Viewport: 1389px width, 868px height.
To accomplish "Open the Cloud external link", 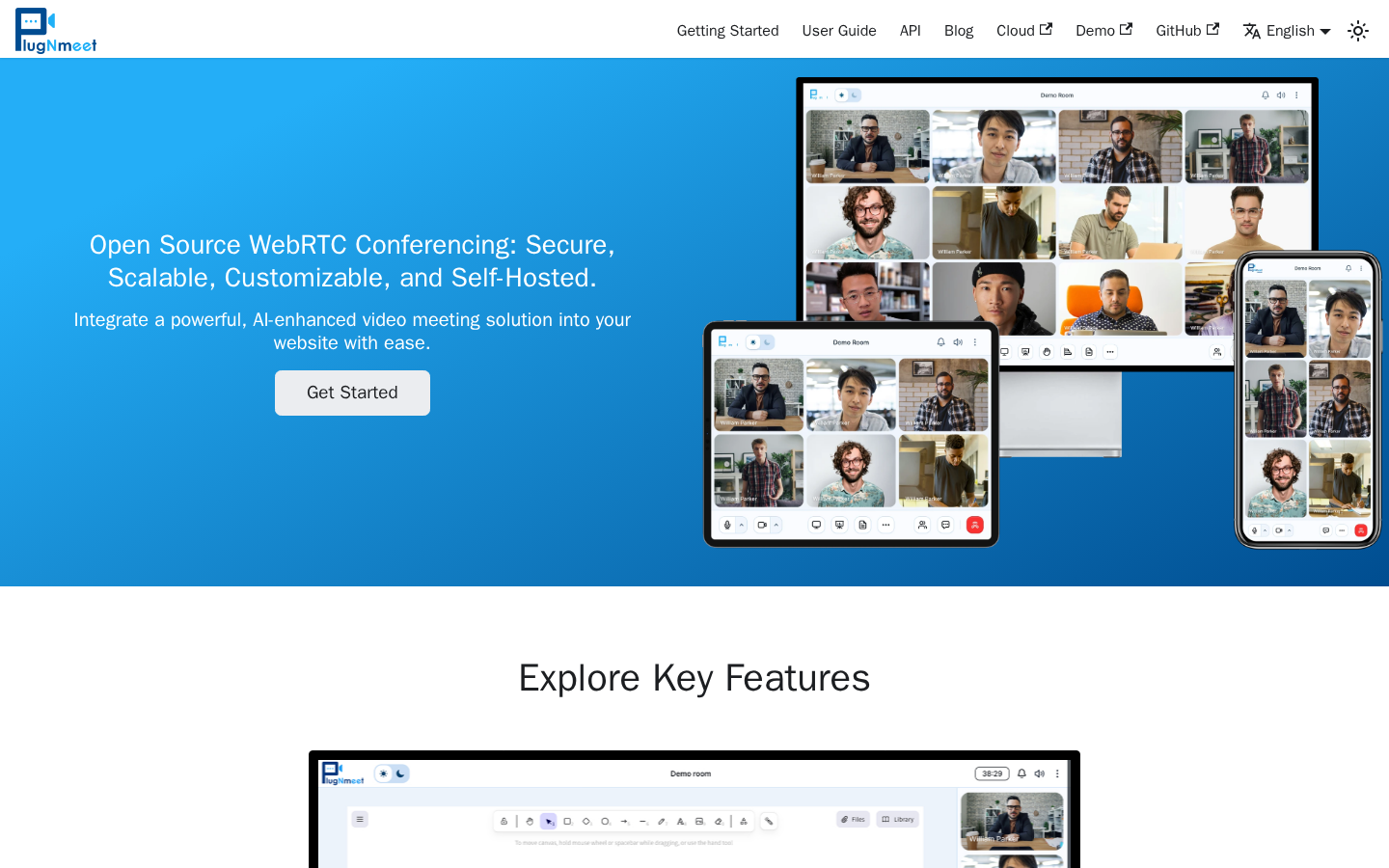I will point(1024,31).
